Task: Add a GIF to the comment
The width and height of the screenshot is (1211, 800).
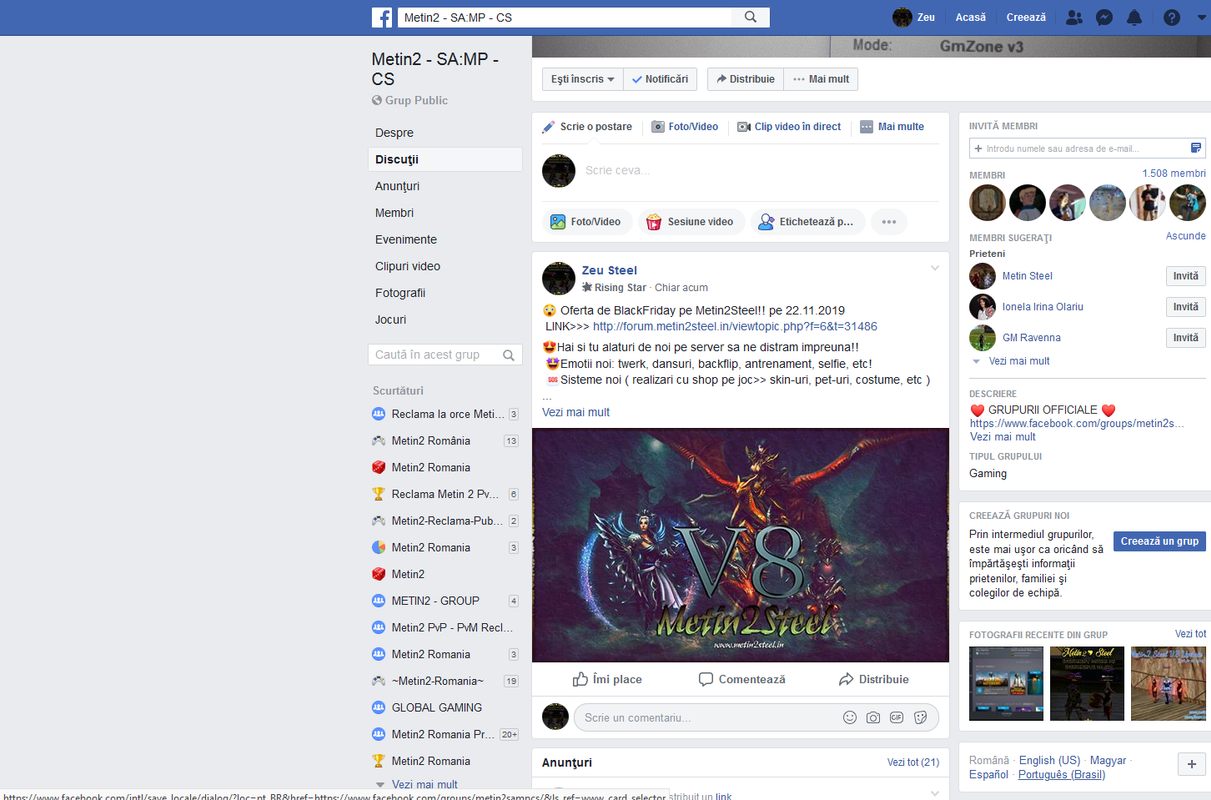Action: point(897,718)
